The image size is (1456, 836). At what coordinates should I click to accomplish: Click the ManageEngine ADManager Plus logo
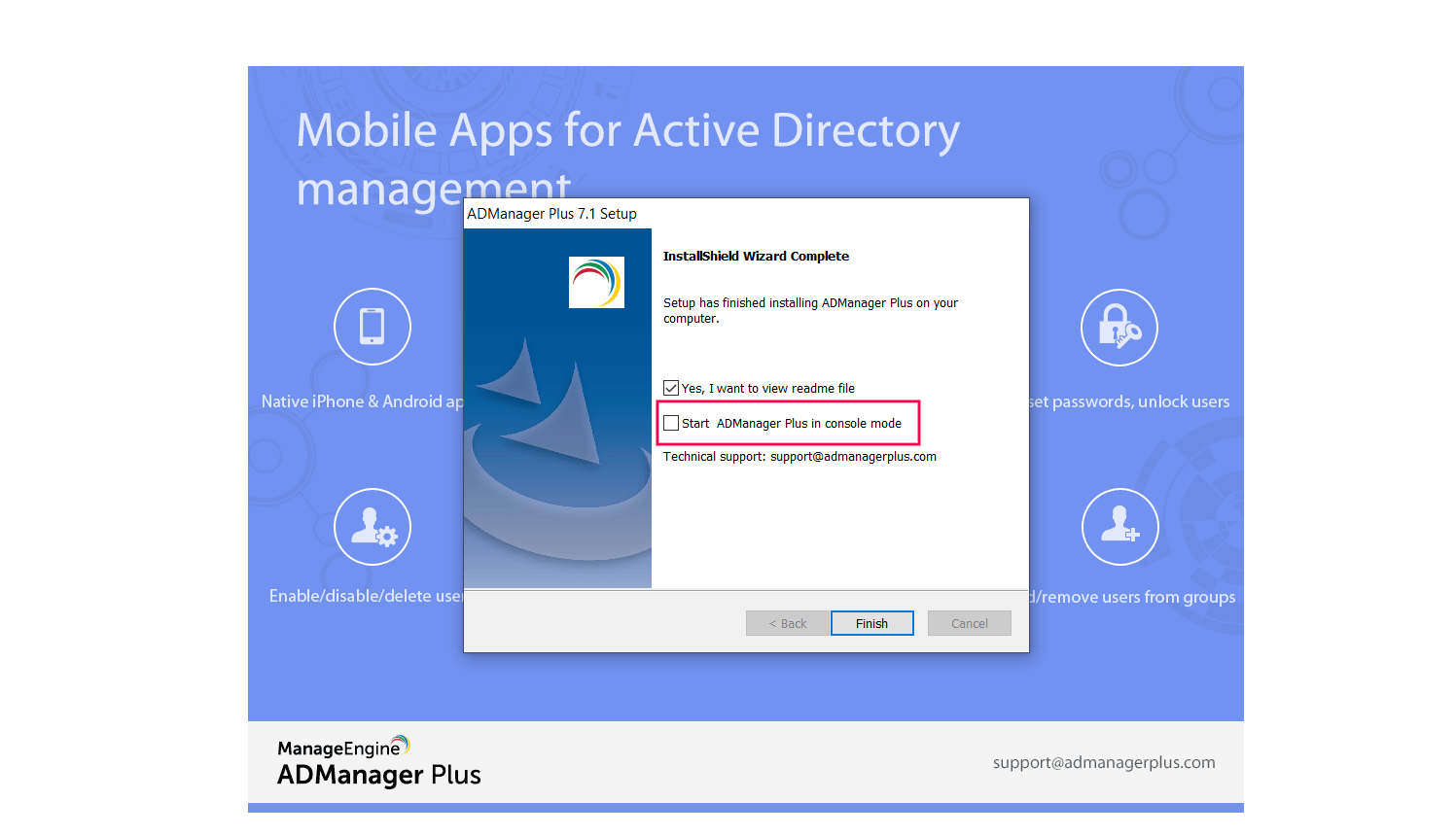(x=379, y=761)
